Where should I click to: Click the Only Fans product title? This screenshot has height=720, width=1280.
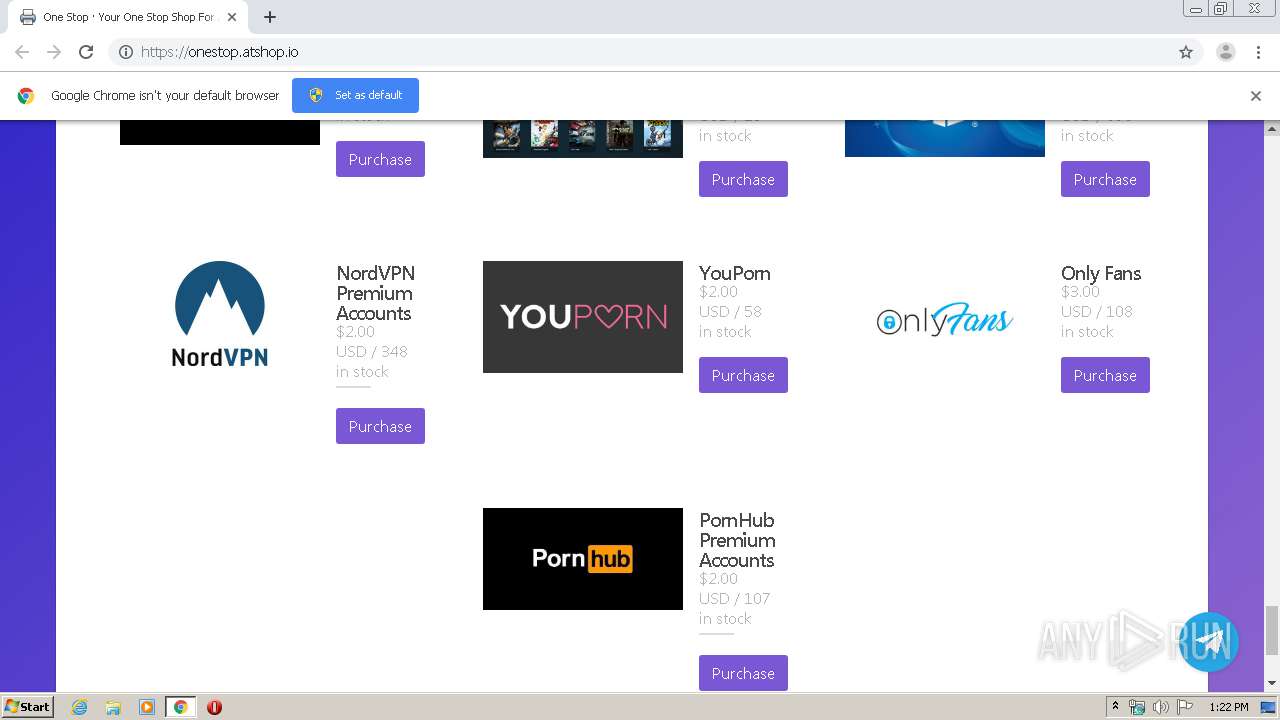coord(1101,273)
